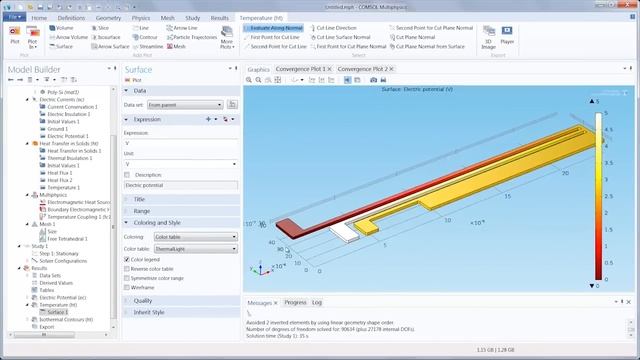The height and width of the screenshot is (360, 640).
Task: Choose Cut Line Direction tool
Action: click(333, 28)
